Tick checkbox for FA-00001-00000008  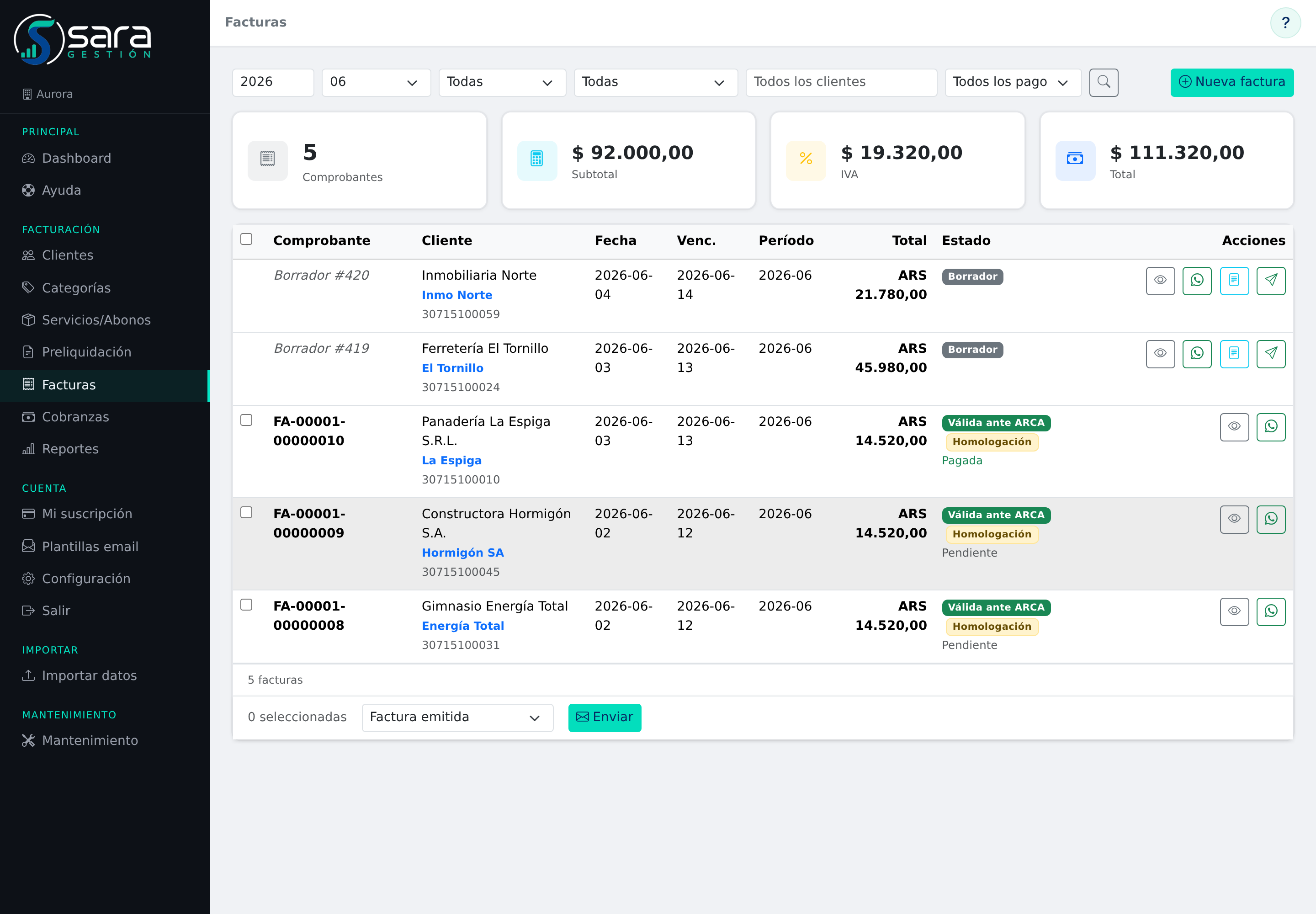pos(246,605)
